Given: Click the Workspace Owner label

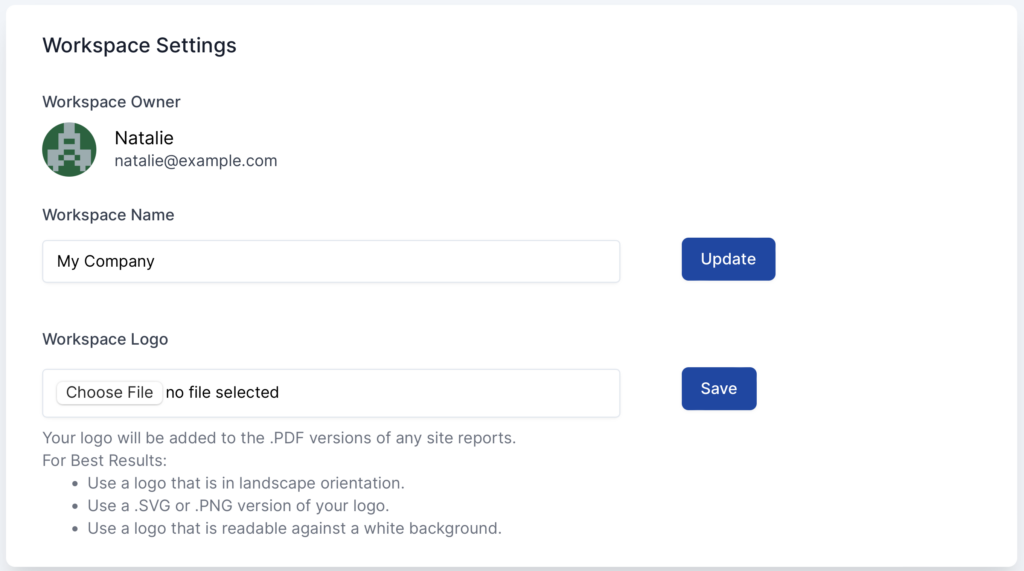Looking at the screenshot, I should point(111,102).
